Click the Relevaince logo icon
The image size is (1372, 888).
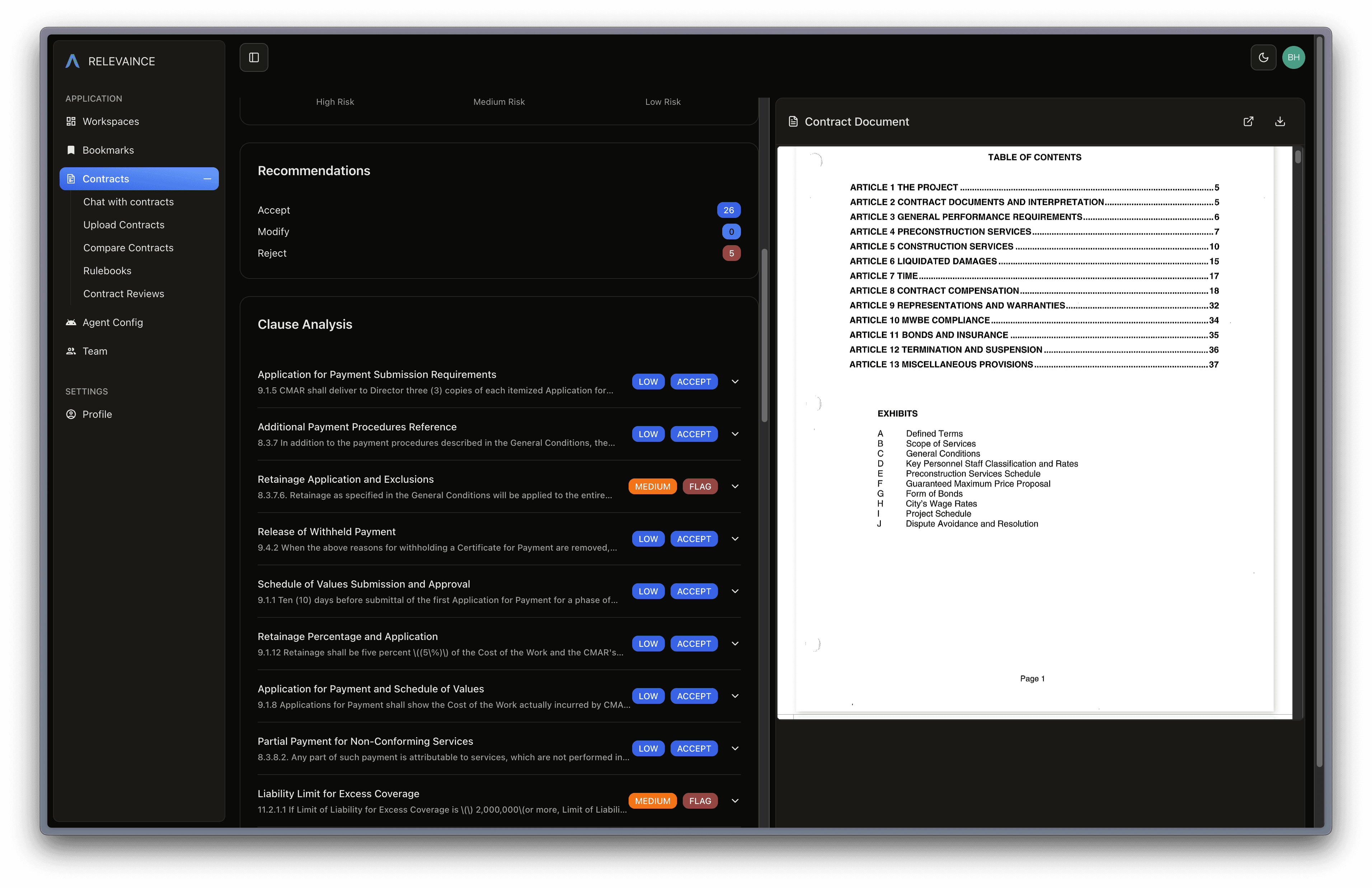[72, 61]
